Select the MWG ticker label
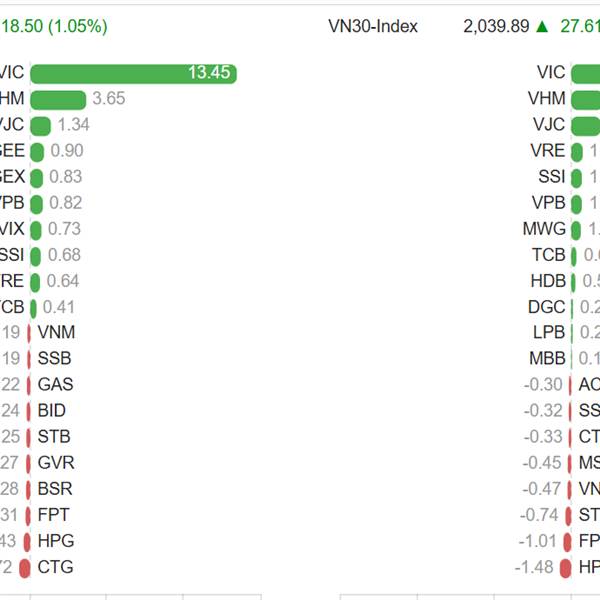This screenshot has height=600, width=600. coord(544,229)
